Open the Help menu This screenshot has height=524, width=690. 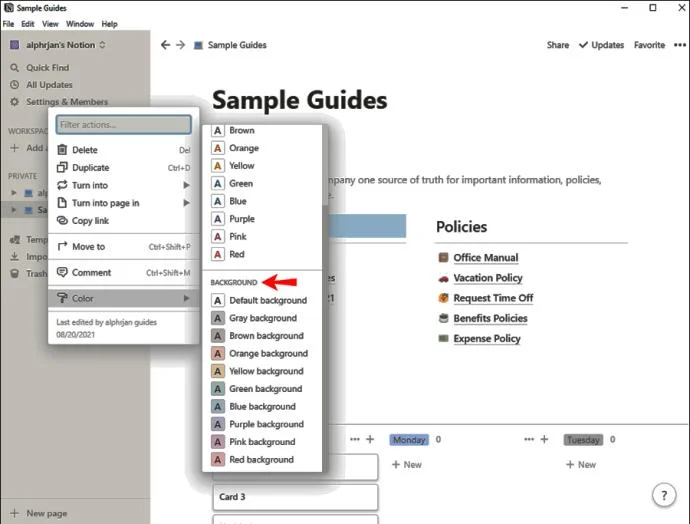(109, 24)
